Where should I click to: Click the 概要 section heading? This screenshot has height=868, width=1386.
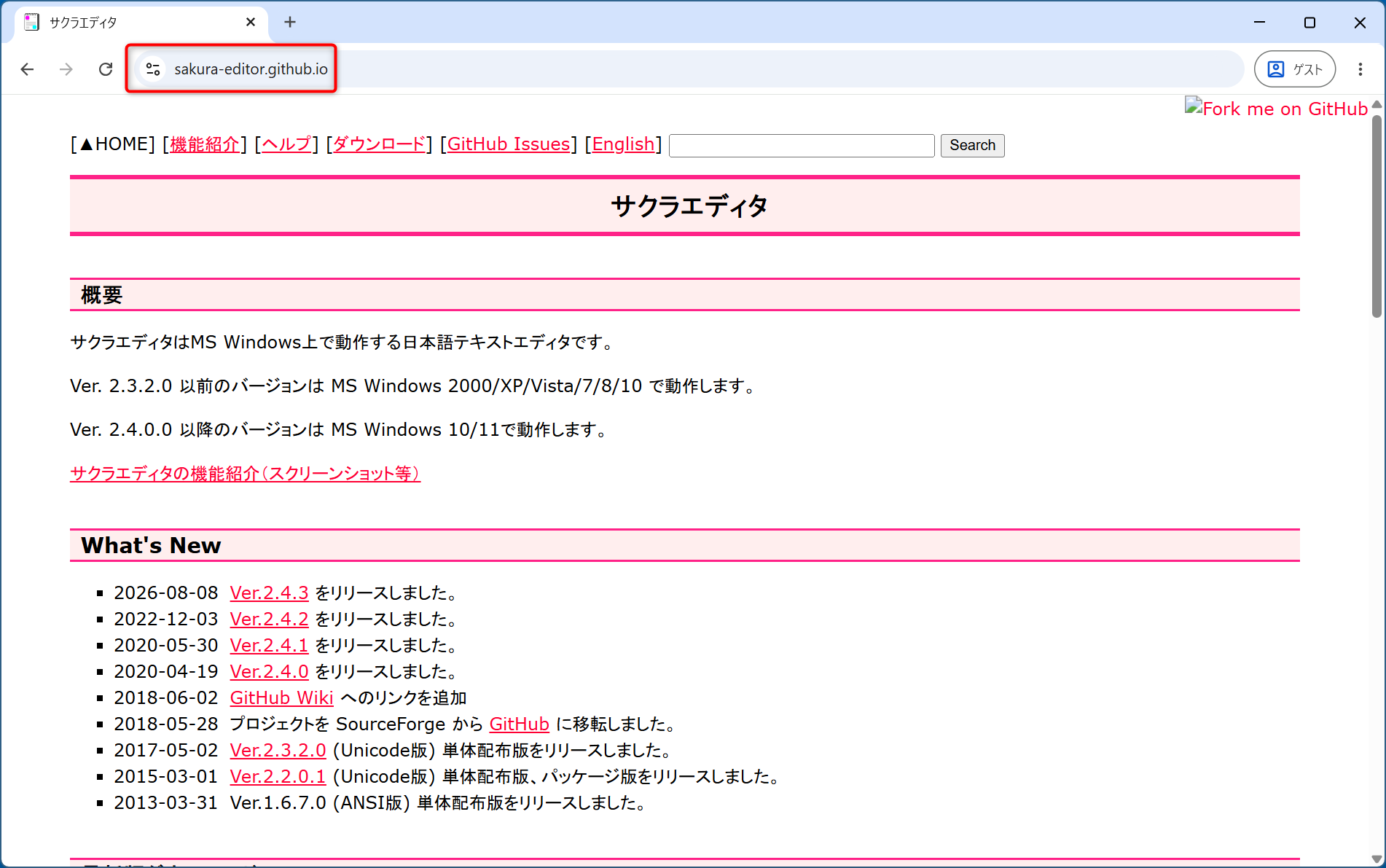coord(101,295)
